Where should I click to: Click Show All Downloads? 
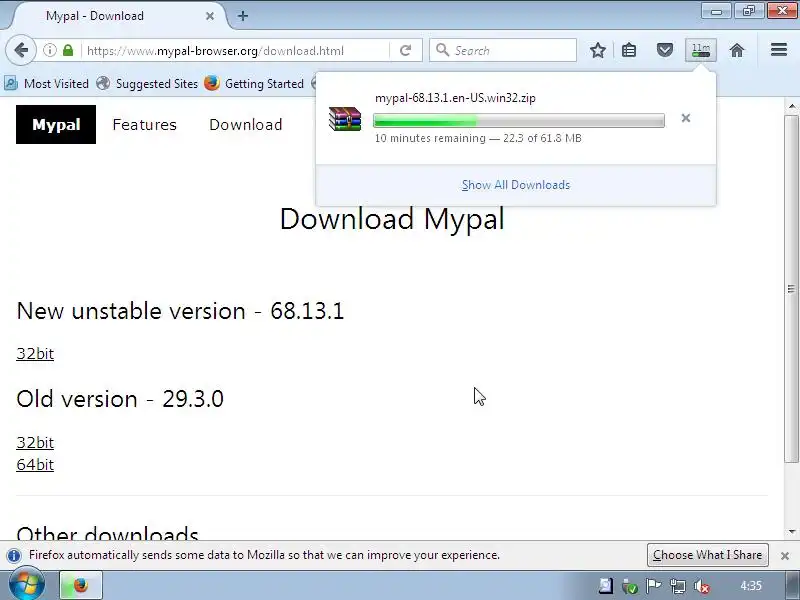pos(516,185)
